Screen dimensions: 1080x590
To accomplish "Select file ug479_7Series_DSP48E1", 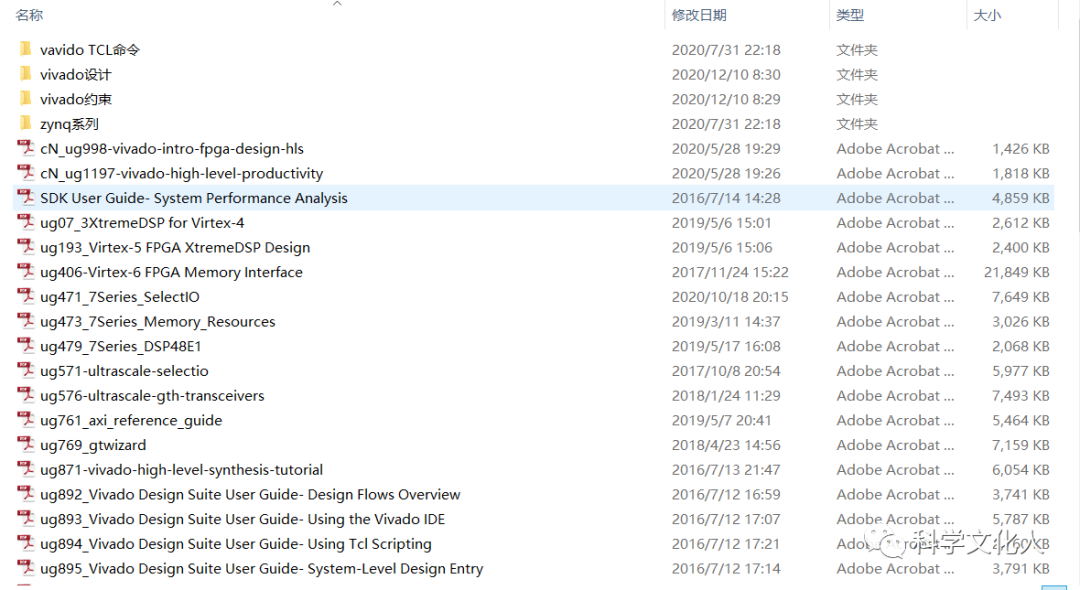I will click(x=121, y=346).
